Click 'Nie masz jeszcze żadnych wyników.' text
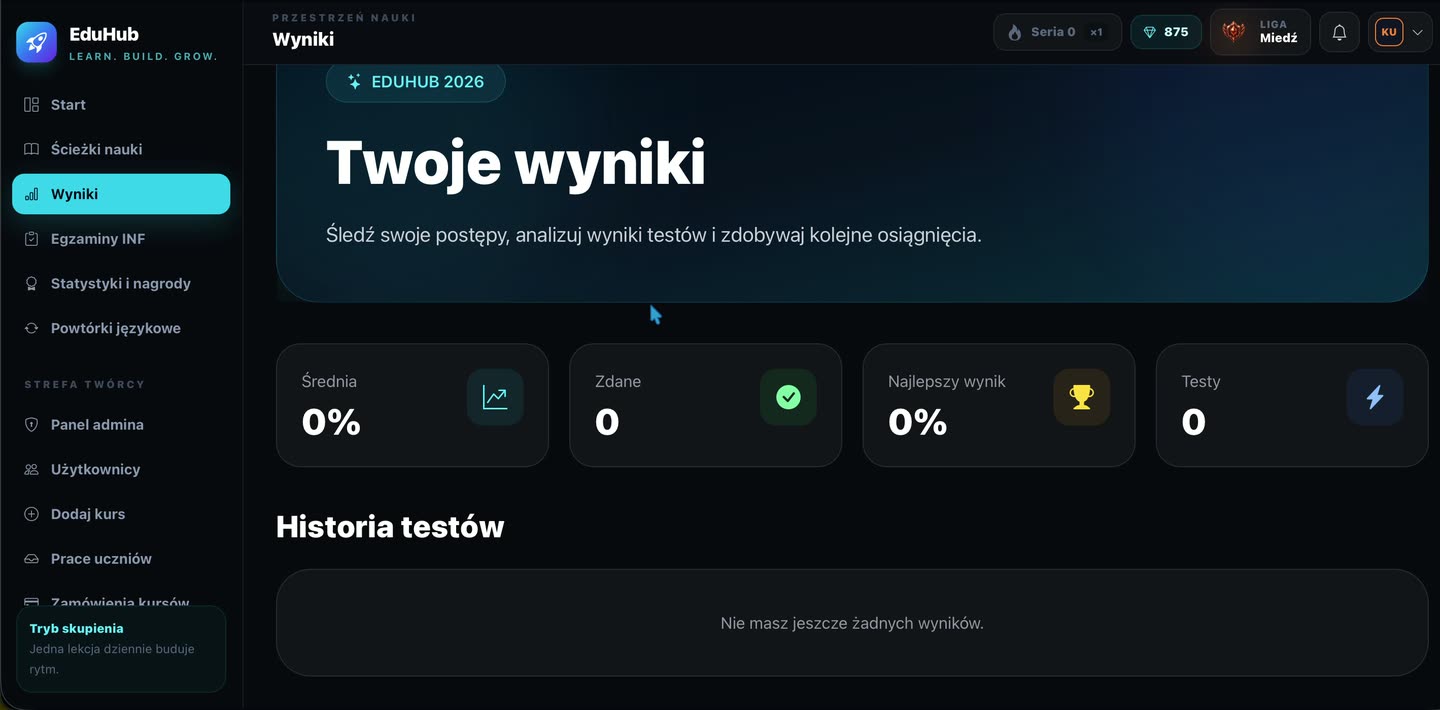The image size is (1440, 710). pyautogui.click(x=852, y=623)
